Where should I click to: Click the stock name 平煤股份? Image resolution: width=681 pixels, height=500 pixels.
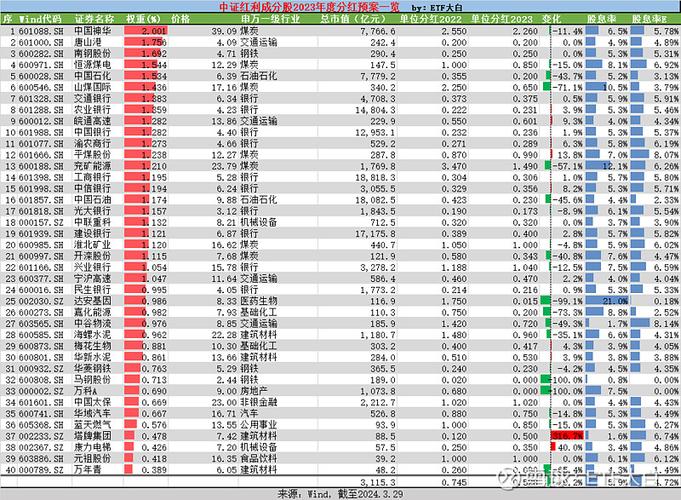tap(93, 155)
